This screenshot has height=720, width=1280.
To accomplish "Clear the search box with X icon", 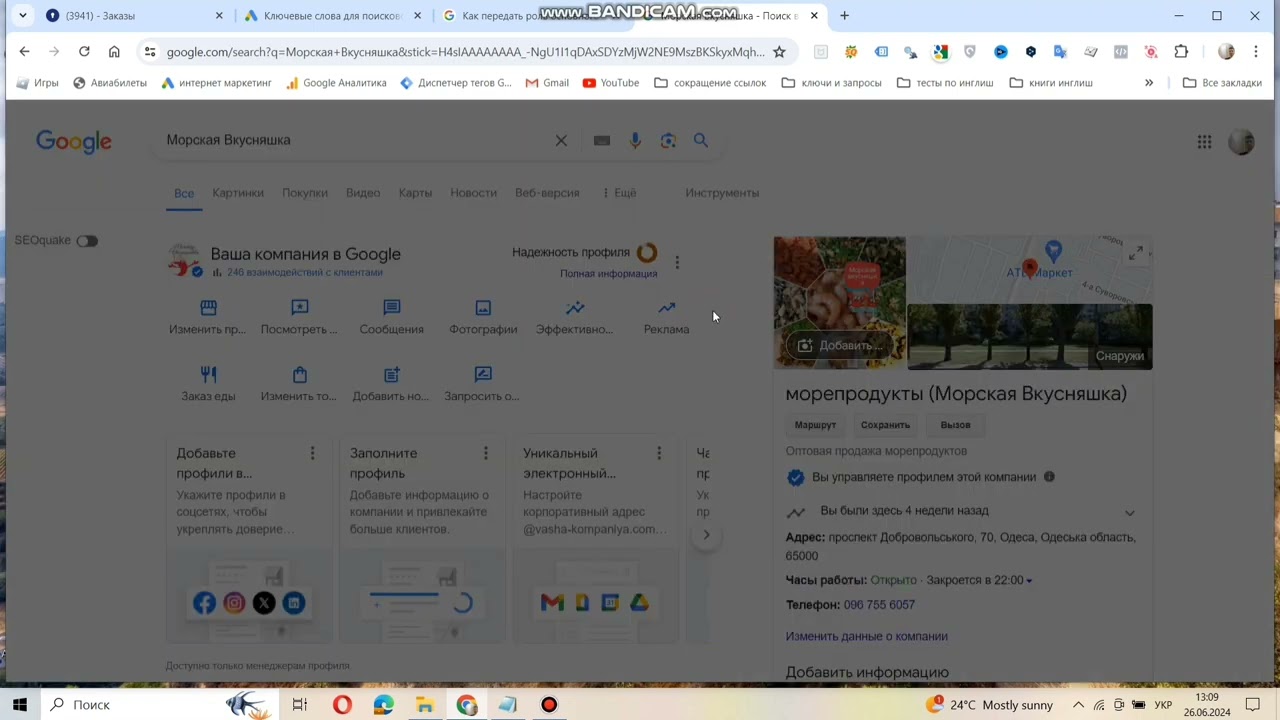I will pos(561,141).
